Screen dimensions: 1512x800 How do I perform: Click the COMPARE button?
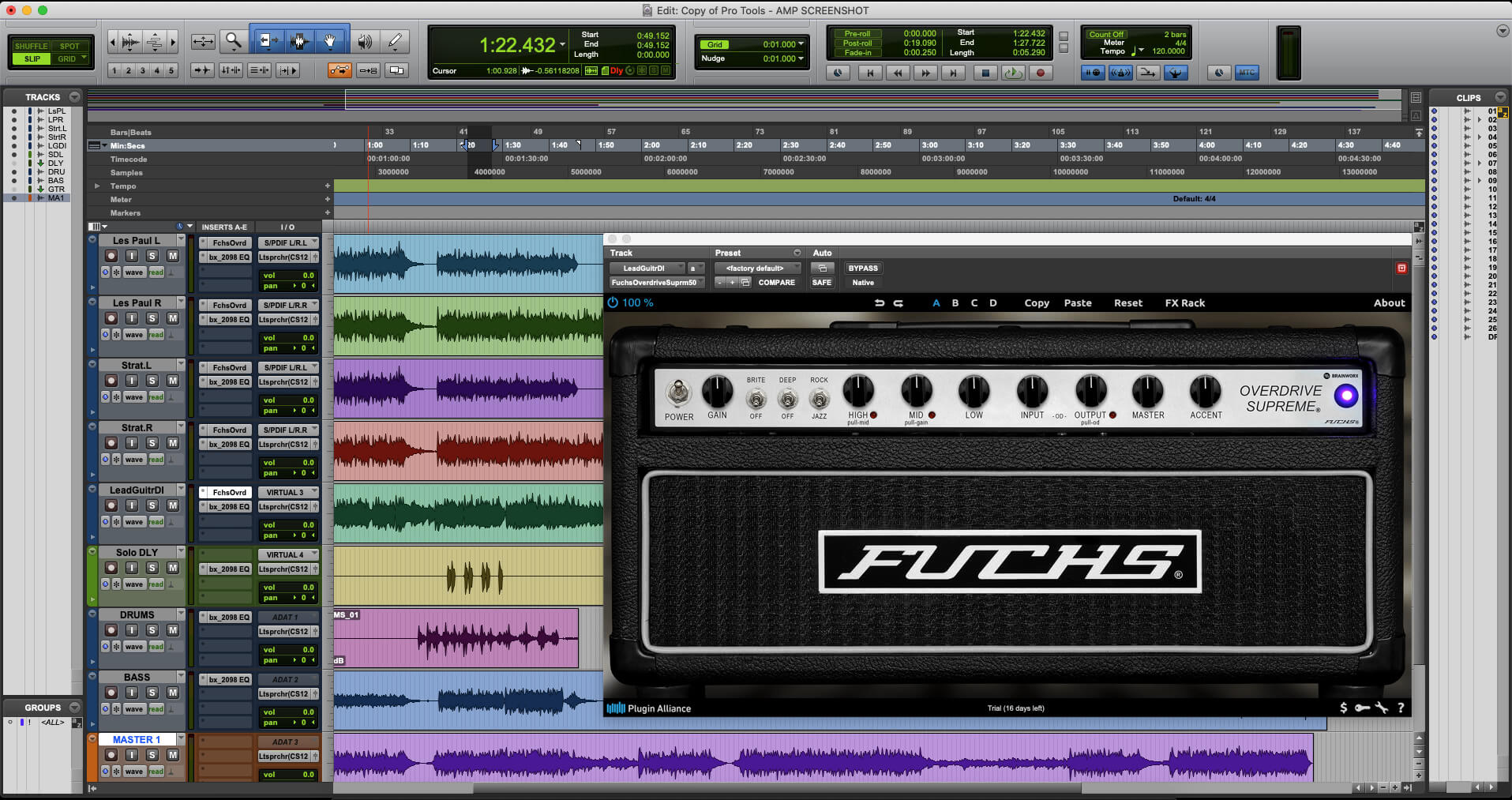coord(776,283)
